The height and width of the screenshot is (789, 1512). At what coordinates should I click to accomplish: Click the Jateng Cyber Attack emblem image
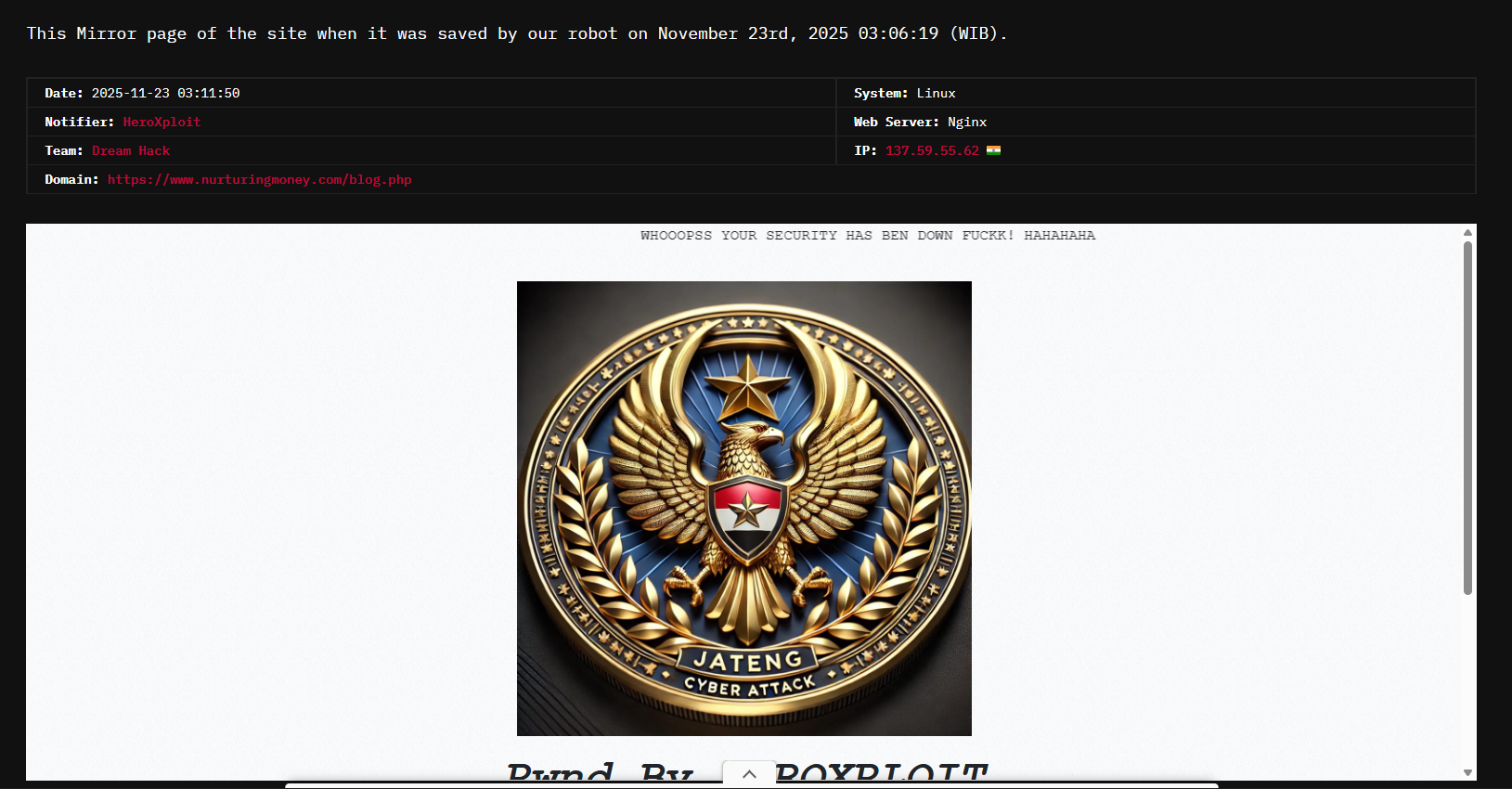[743, 508]
